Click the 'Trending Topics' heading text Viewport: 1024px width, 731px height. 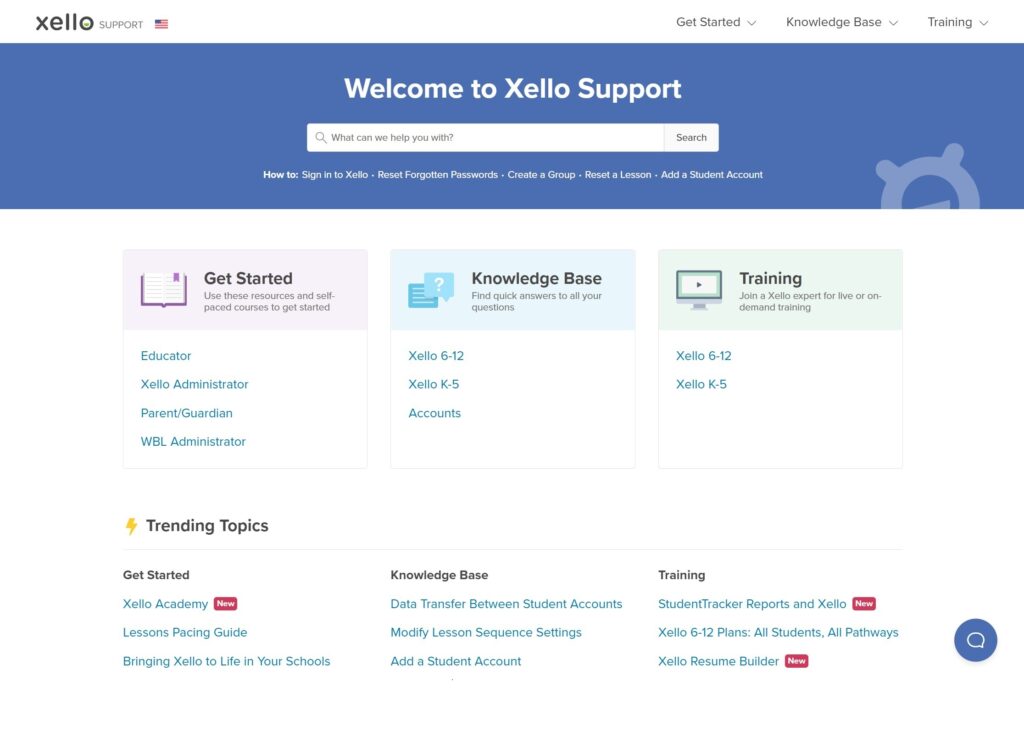[x=207, y=526]
